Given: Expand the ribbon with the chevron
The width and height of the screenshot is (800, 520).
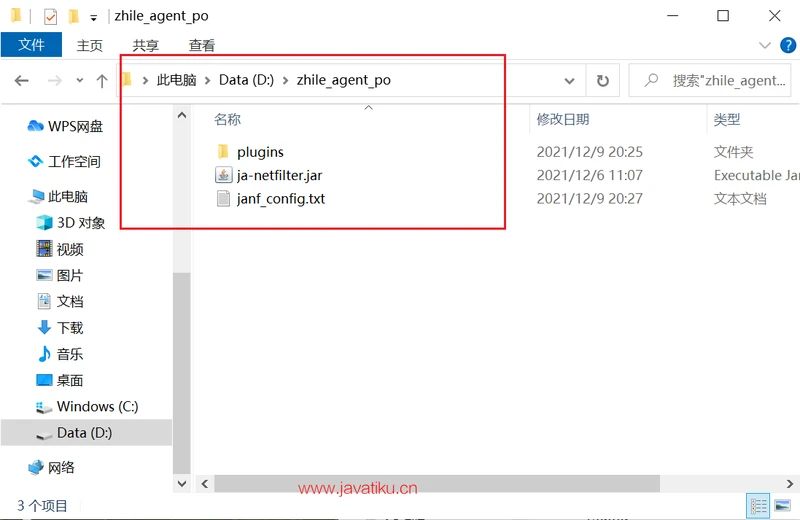Looking at the screenshot, I should (x=765, y=46).
